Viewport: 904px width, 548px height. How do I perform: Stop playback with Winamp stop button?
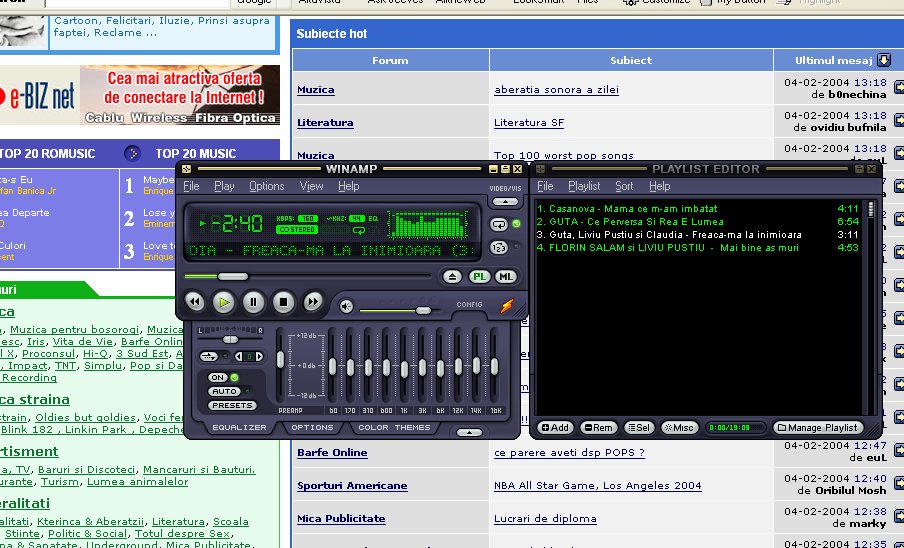click(x=283, y=302)
